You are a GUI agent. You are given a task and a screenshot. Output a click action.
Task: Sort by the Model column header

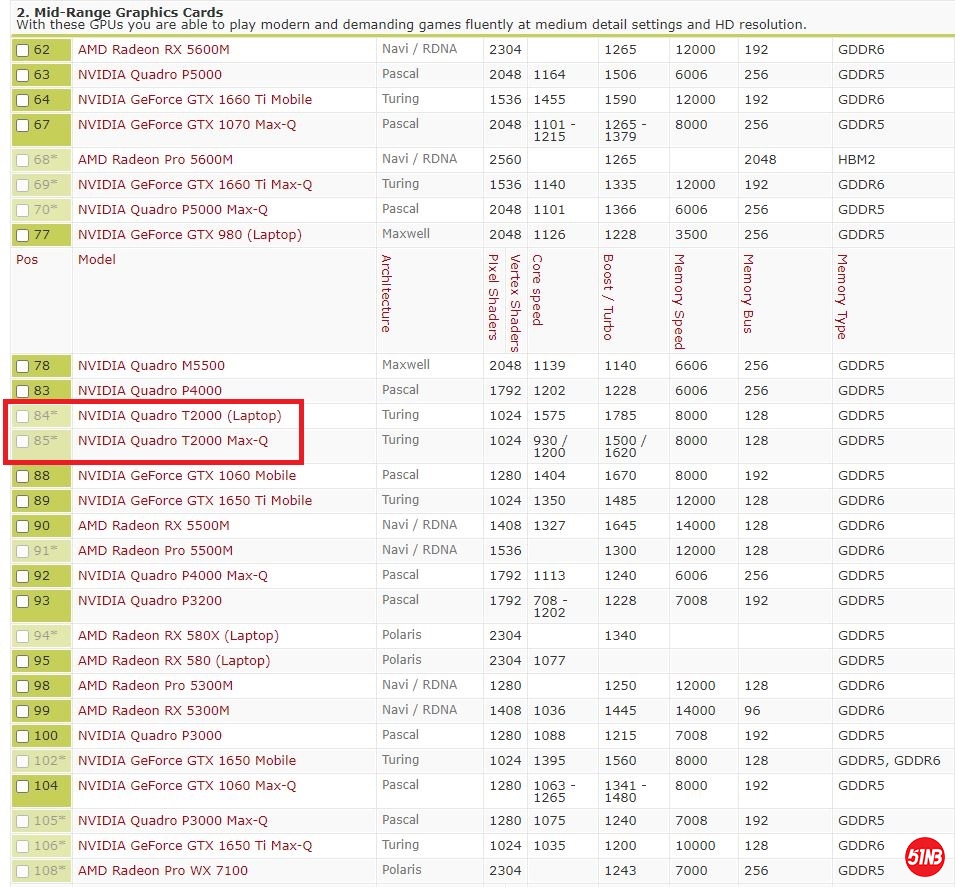click(x=97, y=260)
